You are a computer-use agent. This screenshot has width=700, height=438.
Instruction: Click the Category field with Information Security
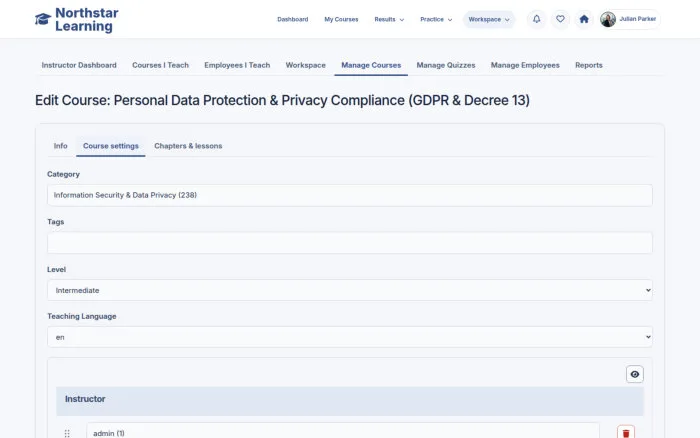point(350,195)
